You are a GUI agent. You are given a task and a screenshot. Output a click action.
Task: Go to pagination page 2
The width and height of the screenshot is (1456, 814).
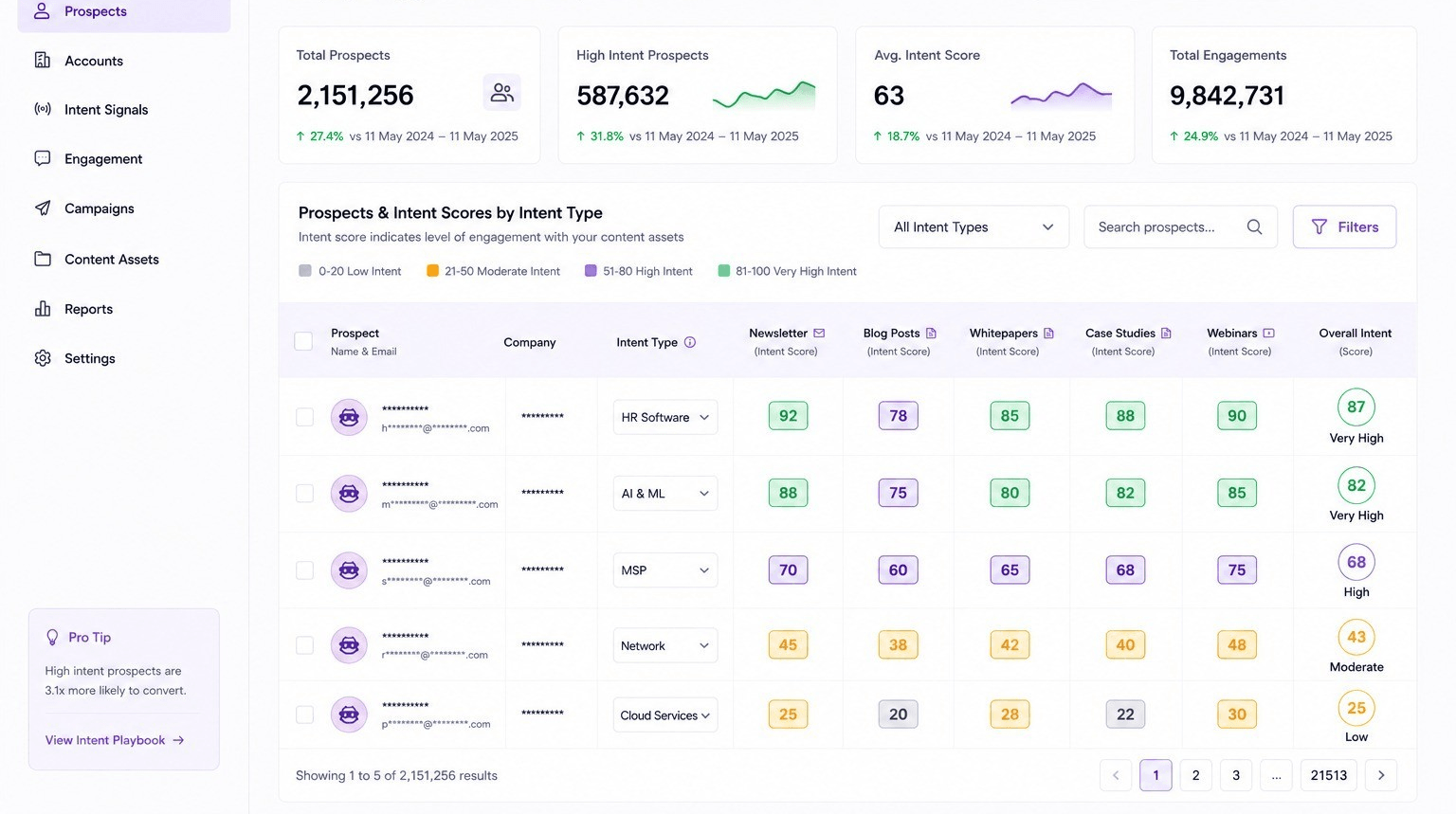coord(1195,775)
